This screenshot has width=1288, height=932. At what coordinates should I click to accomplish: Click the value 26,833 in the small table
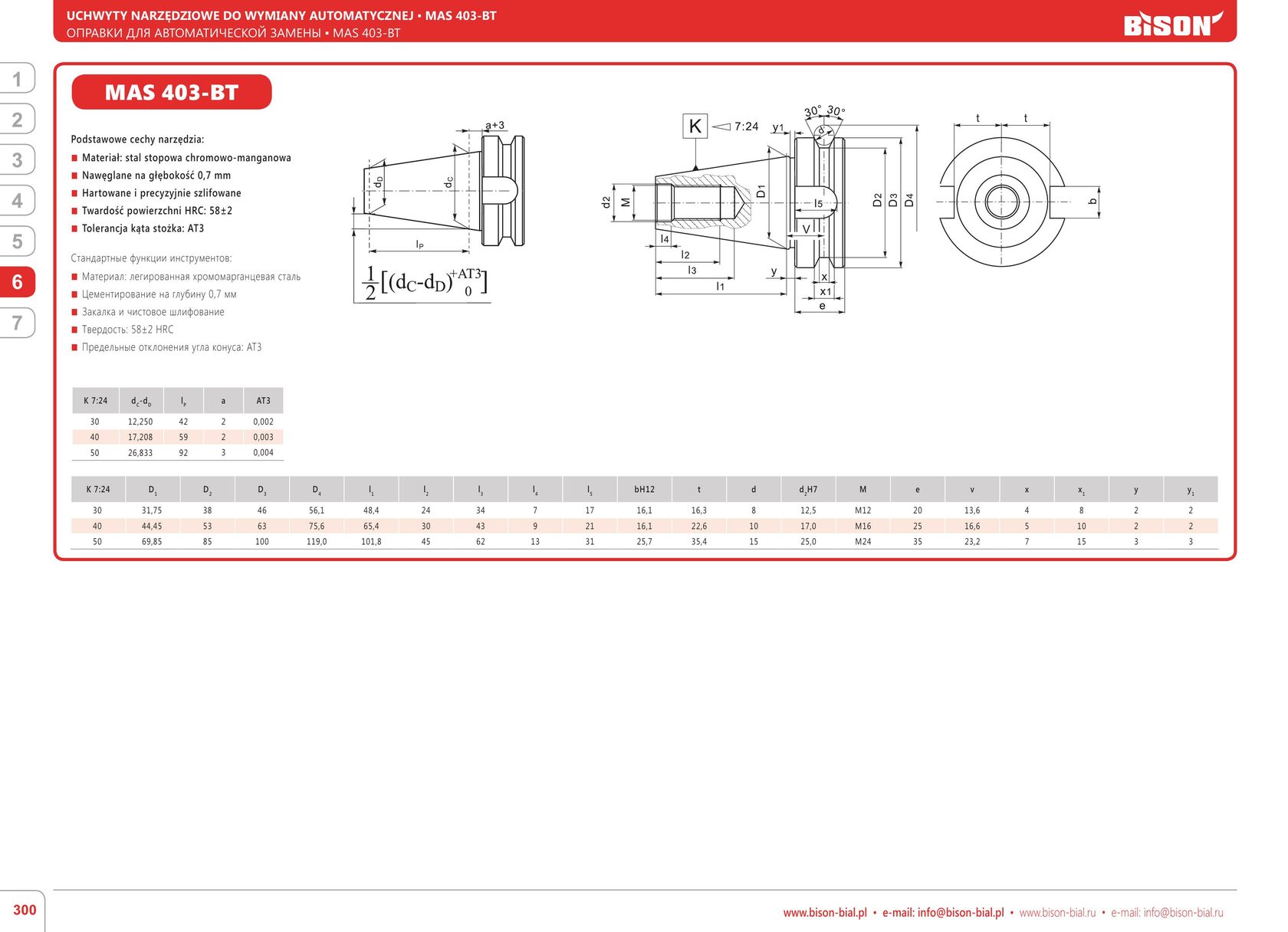[x=140, y=453]
